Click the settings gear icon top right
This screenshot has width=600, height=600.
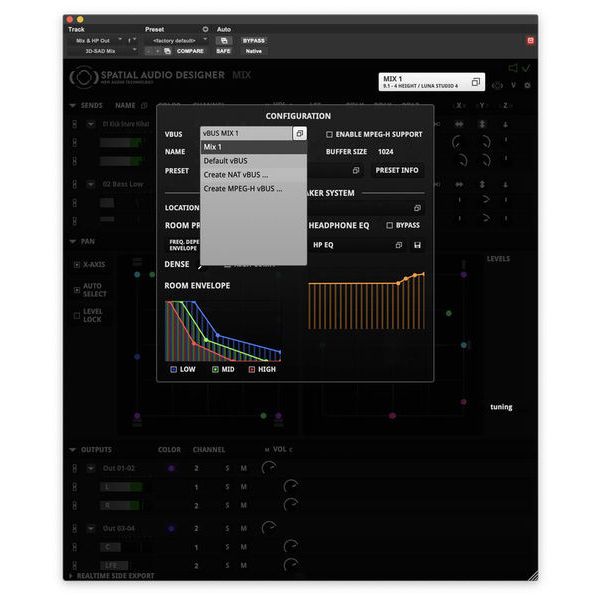pyautogui.click(x=528, y=85)
